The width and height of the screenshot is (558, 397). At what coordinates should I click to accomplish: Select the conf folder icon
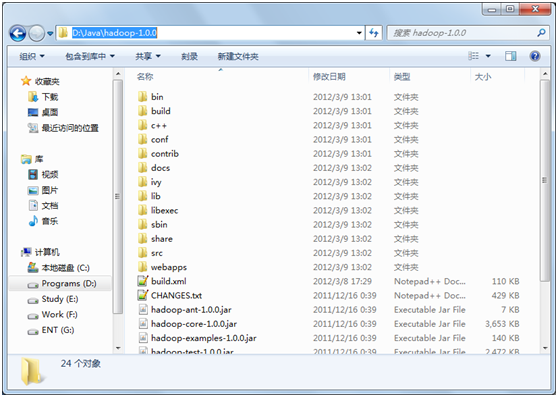142,139
